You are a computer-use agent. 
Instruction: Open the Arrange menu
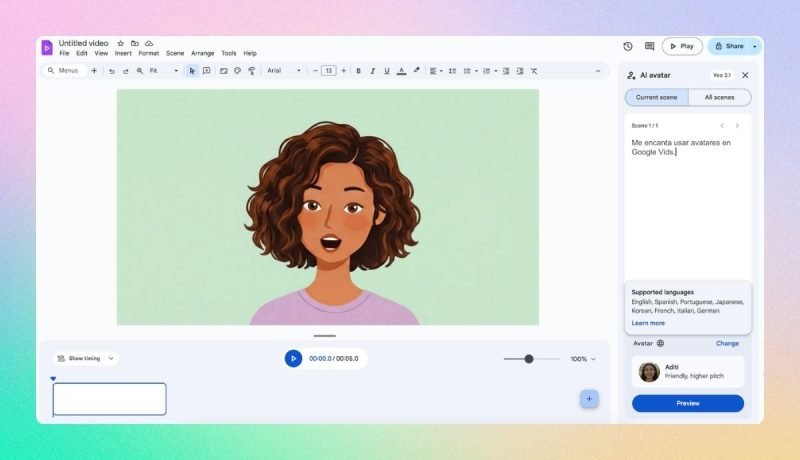pyautogui.click(x=203, y=53)
